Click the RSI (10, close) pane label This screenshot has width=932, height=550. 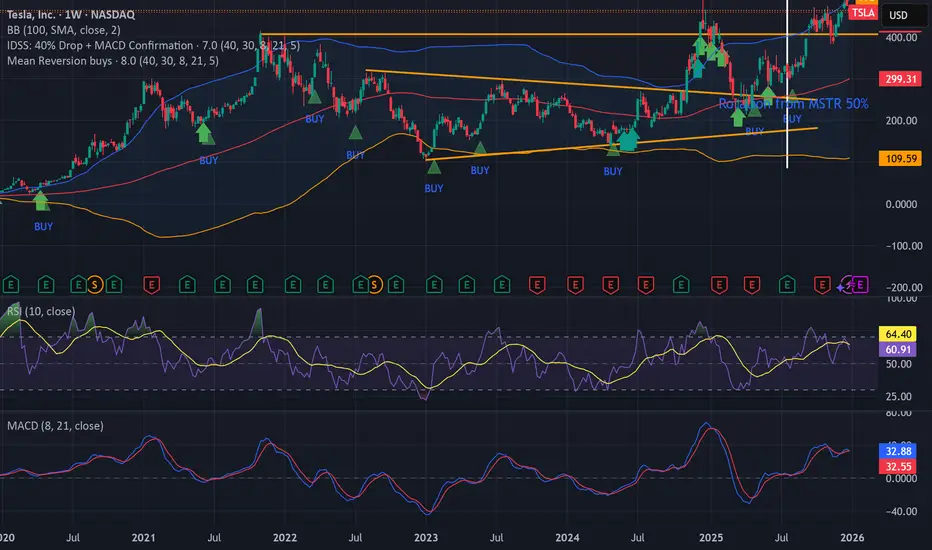click(41, 311)
